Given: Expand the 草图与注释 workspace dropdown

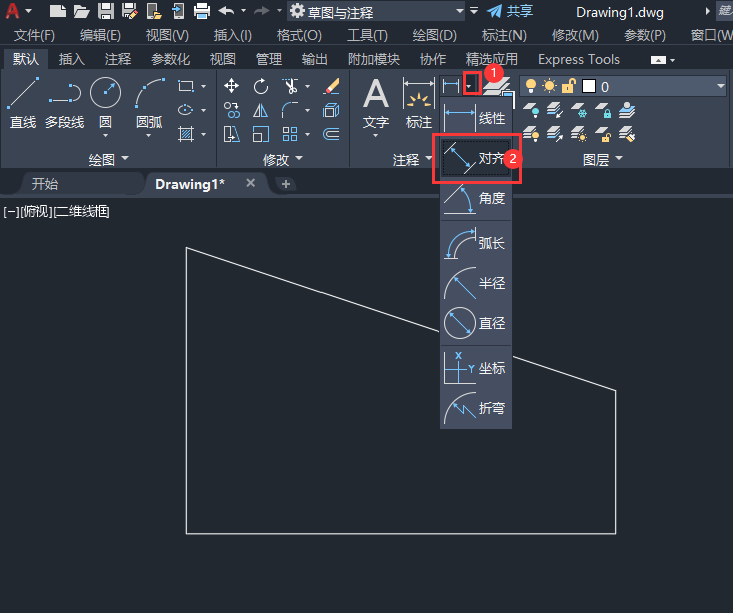Looking at the screenshot, I should pyautogui.click(x=459, y=11).
